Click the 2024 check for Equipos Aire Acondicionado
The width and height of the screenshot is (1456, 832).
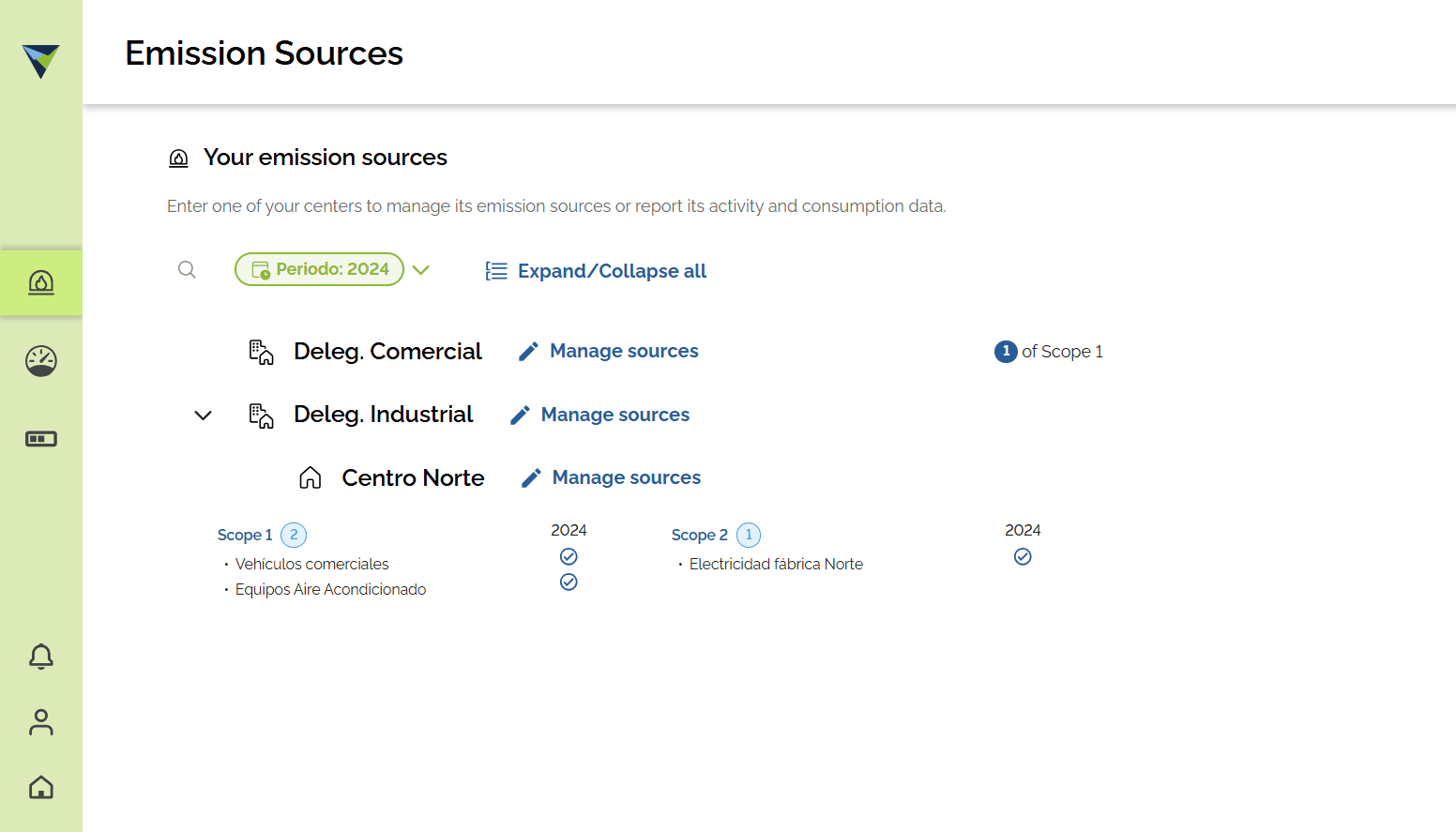(569, 582)
